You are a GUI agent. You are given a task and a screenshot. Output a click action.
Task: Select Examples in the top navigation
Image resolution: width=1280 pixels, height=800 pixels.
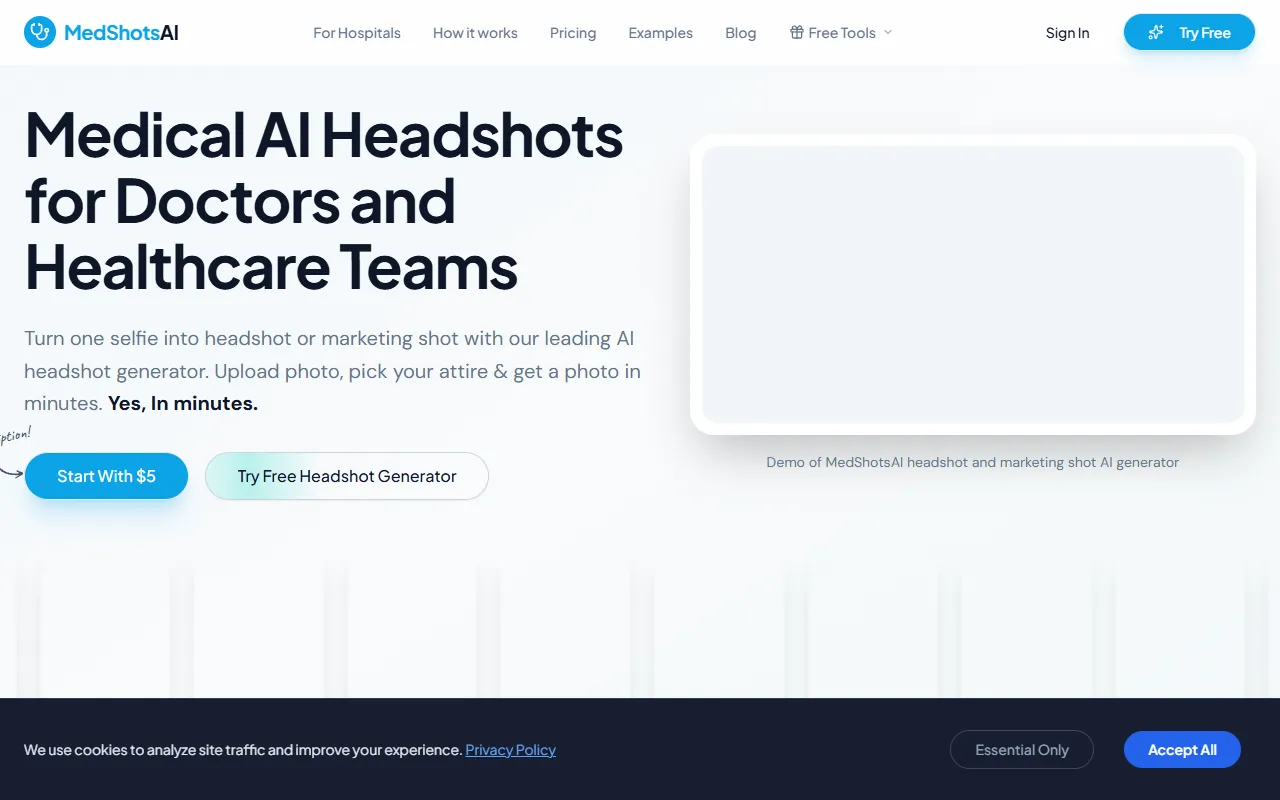click(660, 33)
